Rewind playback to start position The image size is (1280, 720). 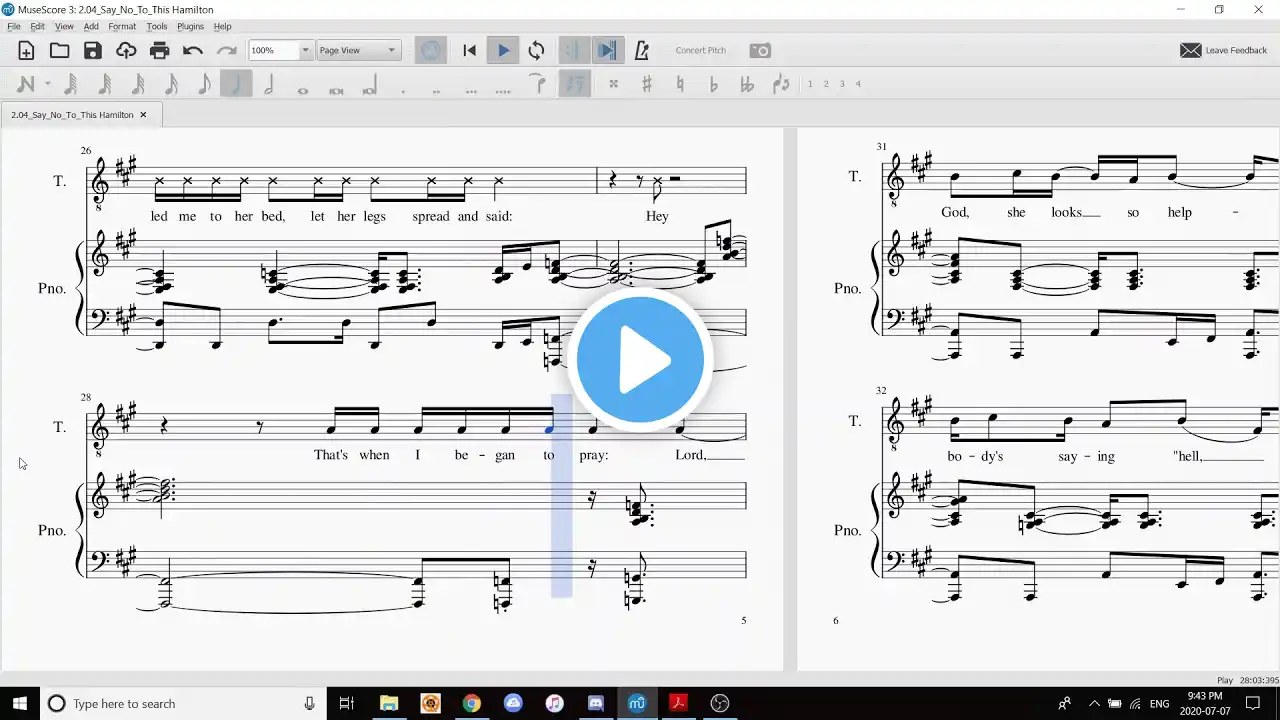469,50
